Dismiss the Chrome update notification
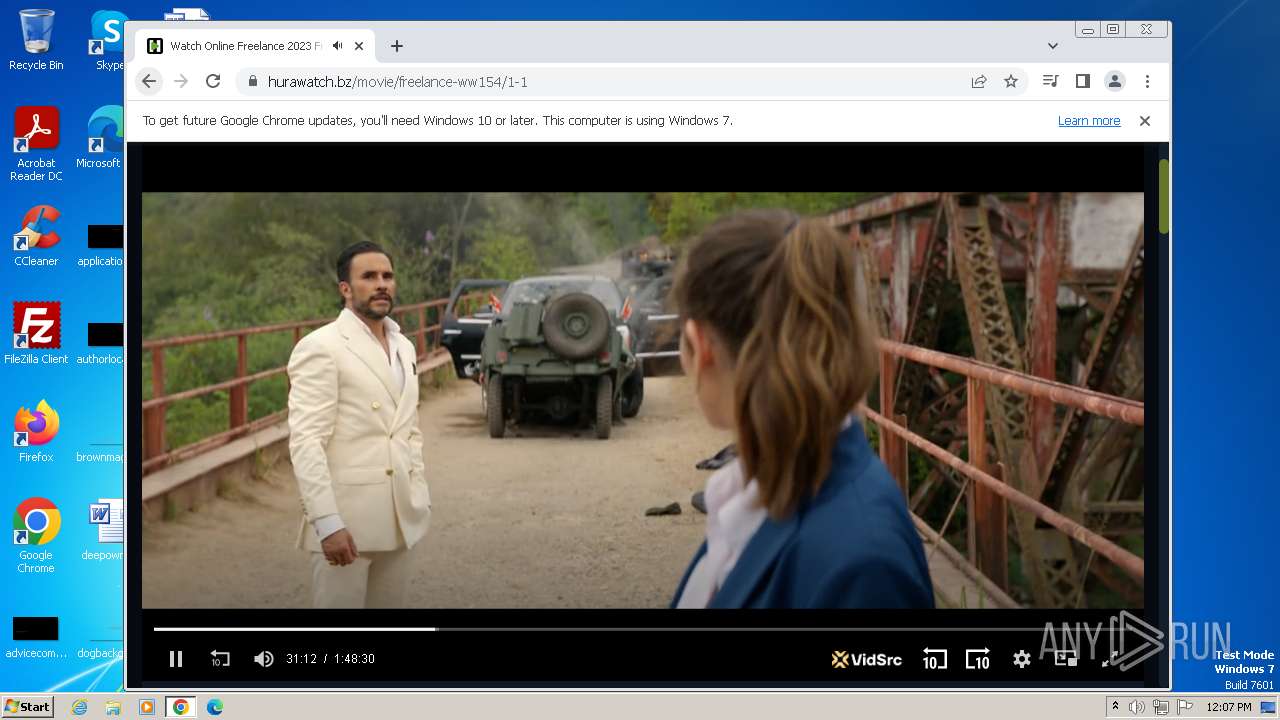Screen dimensions: 1280x720 1145,121
